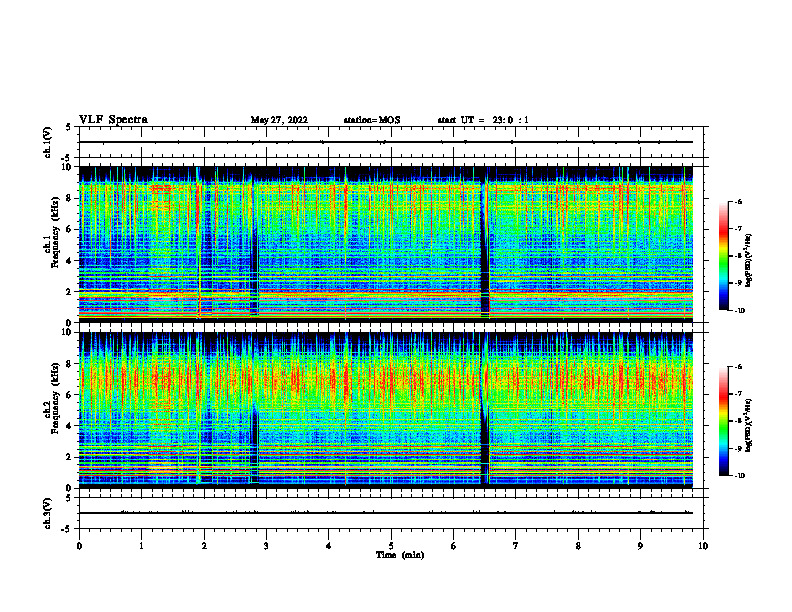Click the 'Time (min)' axis label
This screenshot has width=792, height=612.
pyautogui.click(x=400, y=555)
